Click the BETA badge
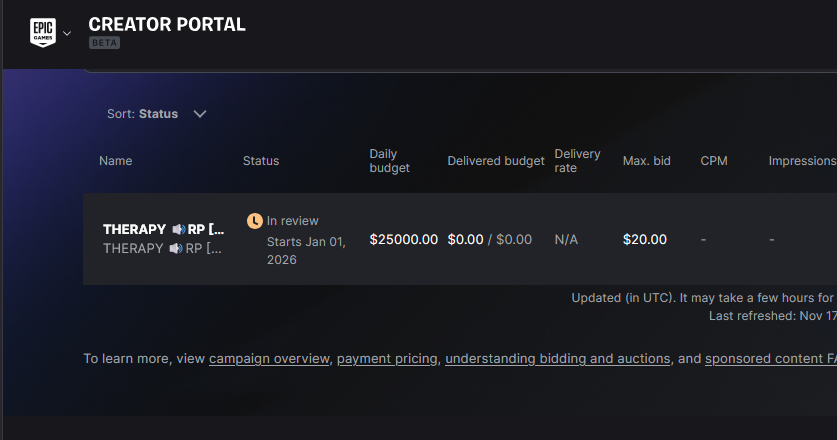Image resolution: width=837 pixels, height=440 pixels. (105, 43)
